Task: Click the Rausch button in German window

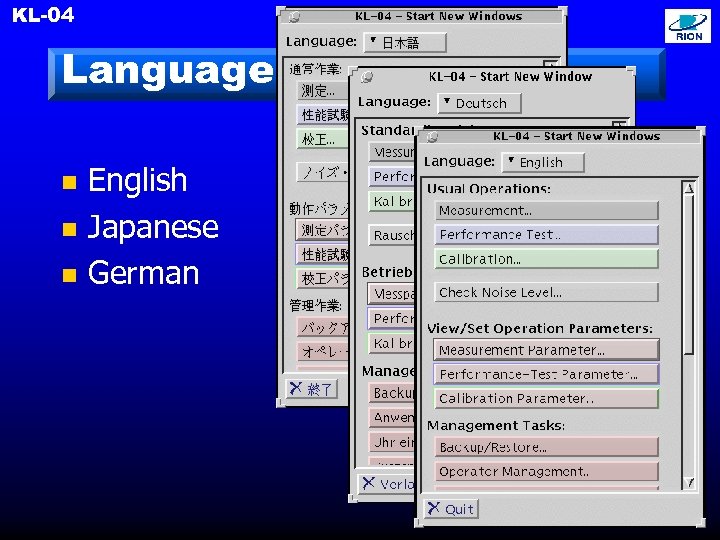Action: pyautogui.click(x=392, y=235)
